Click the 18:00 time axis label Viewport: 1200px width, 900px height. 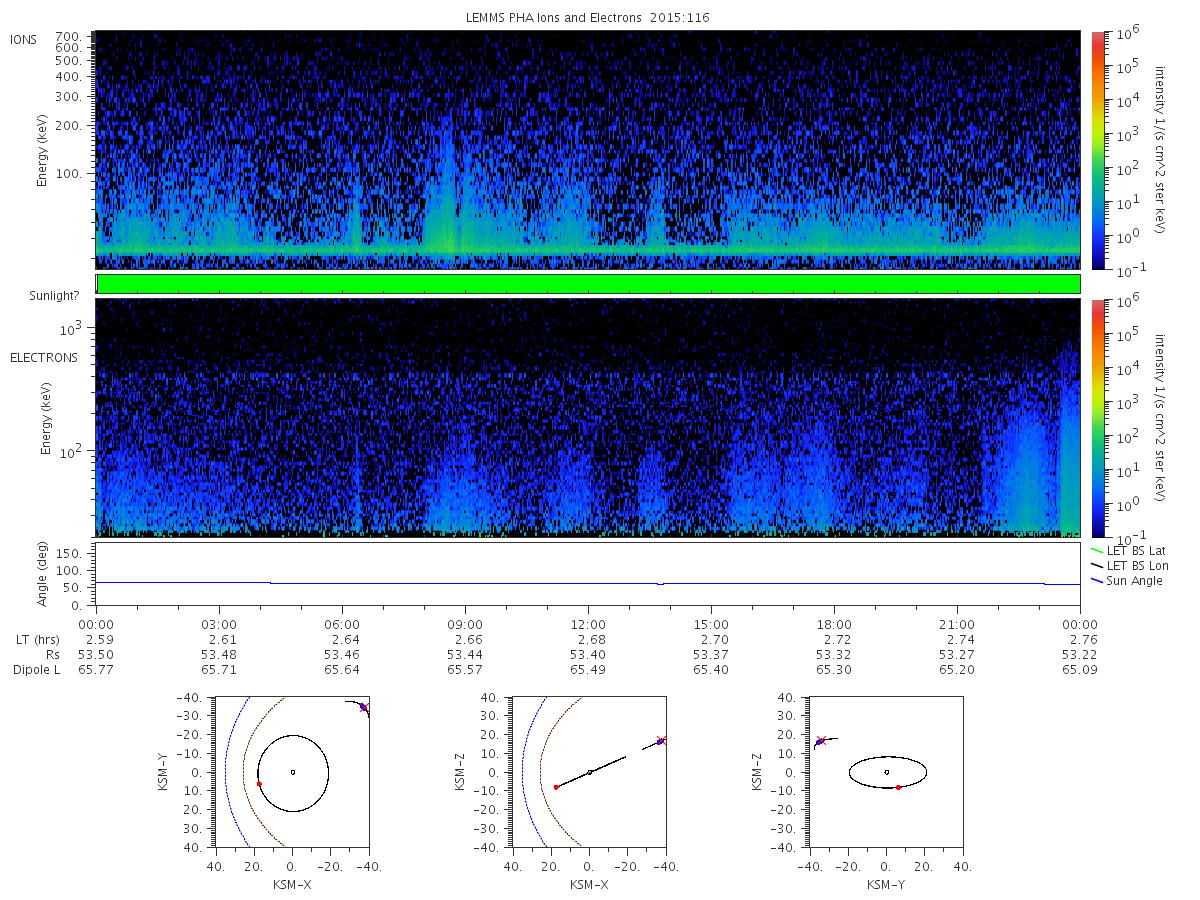point(834,624)
